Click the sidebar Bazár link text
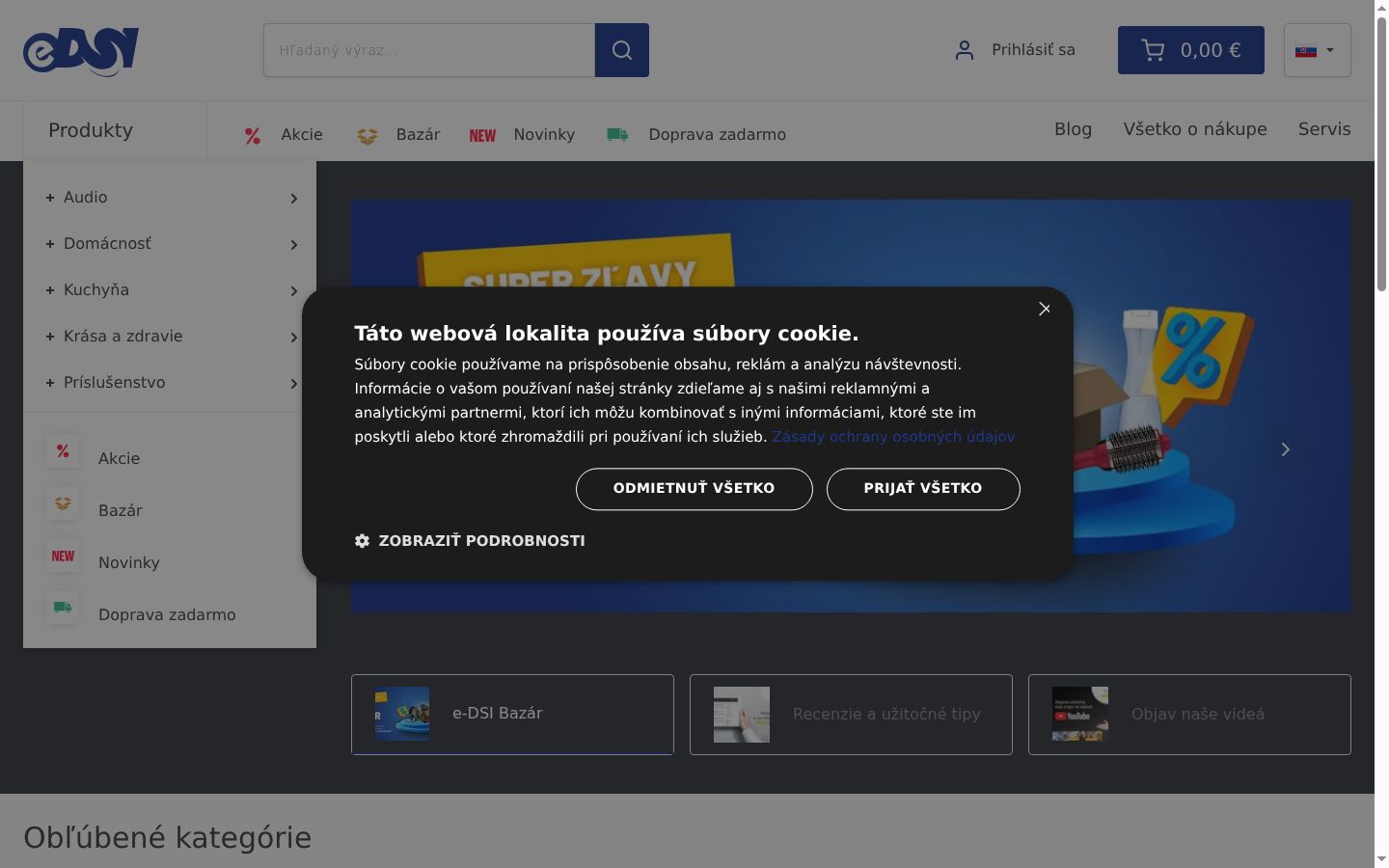Viewport: 1389px width, 868px height. pos(121,511)
